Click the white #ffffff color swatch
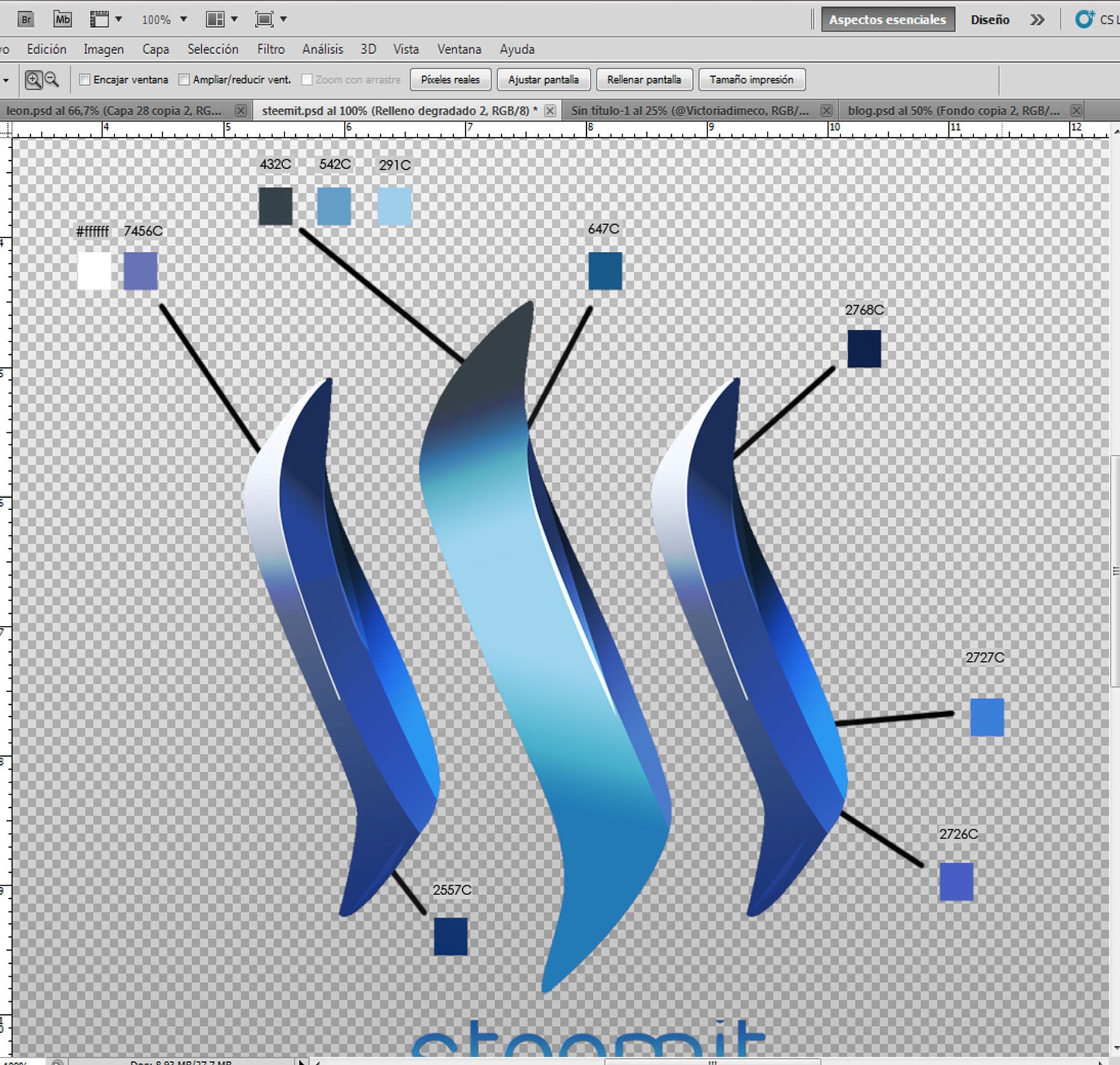Viewport: 1120px width, 1065px height. (95, 271)
